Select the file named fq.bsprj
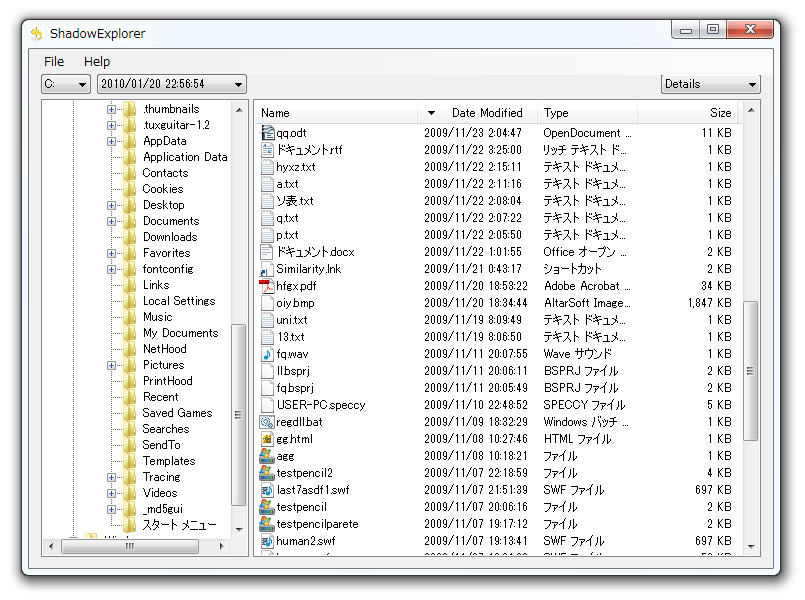The image size is (805, 600). point(295,388)
